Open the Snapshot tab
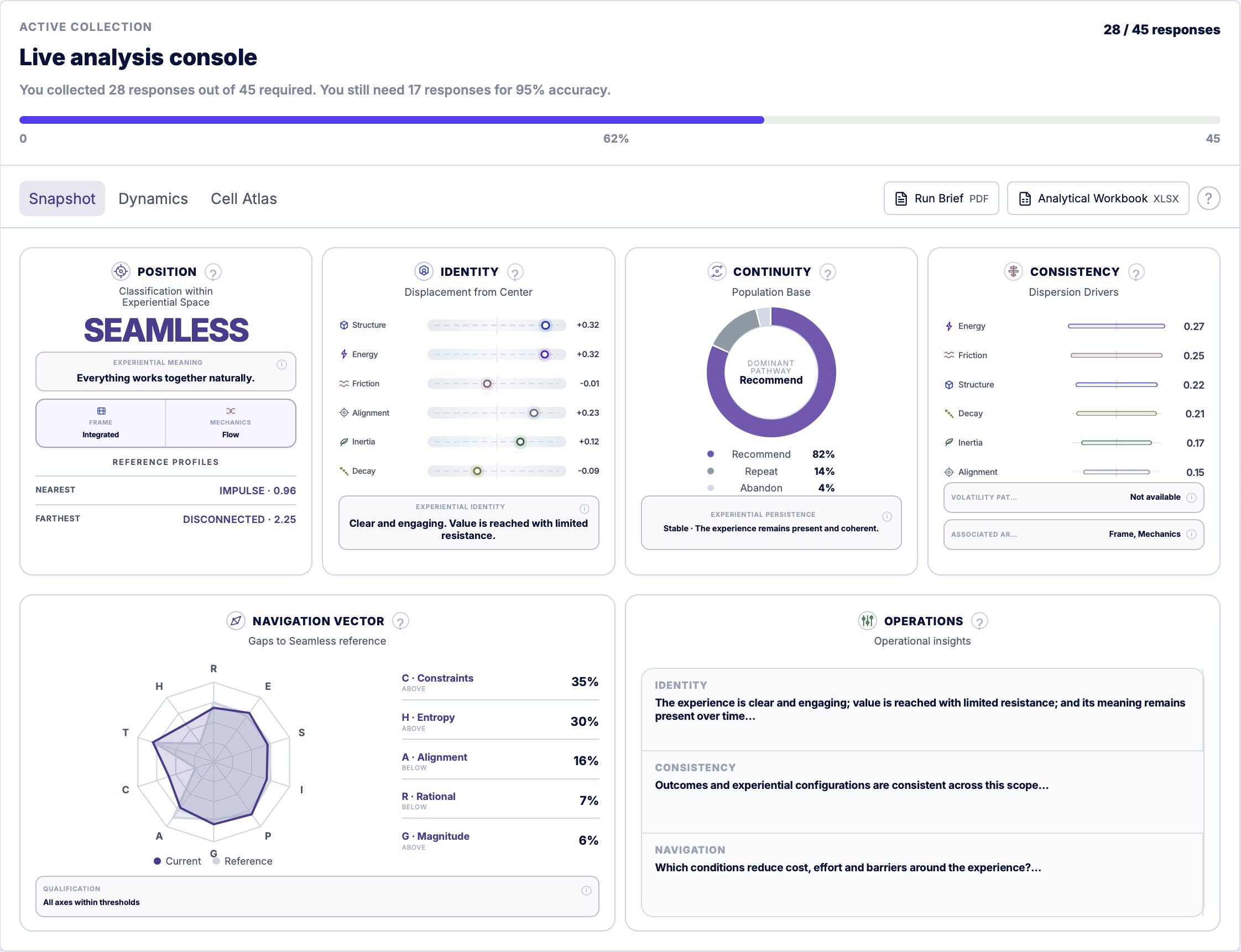The image size is (1241, 952). click(x=62, y=198)
